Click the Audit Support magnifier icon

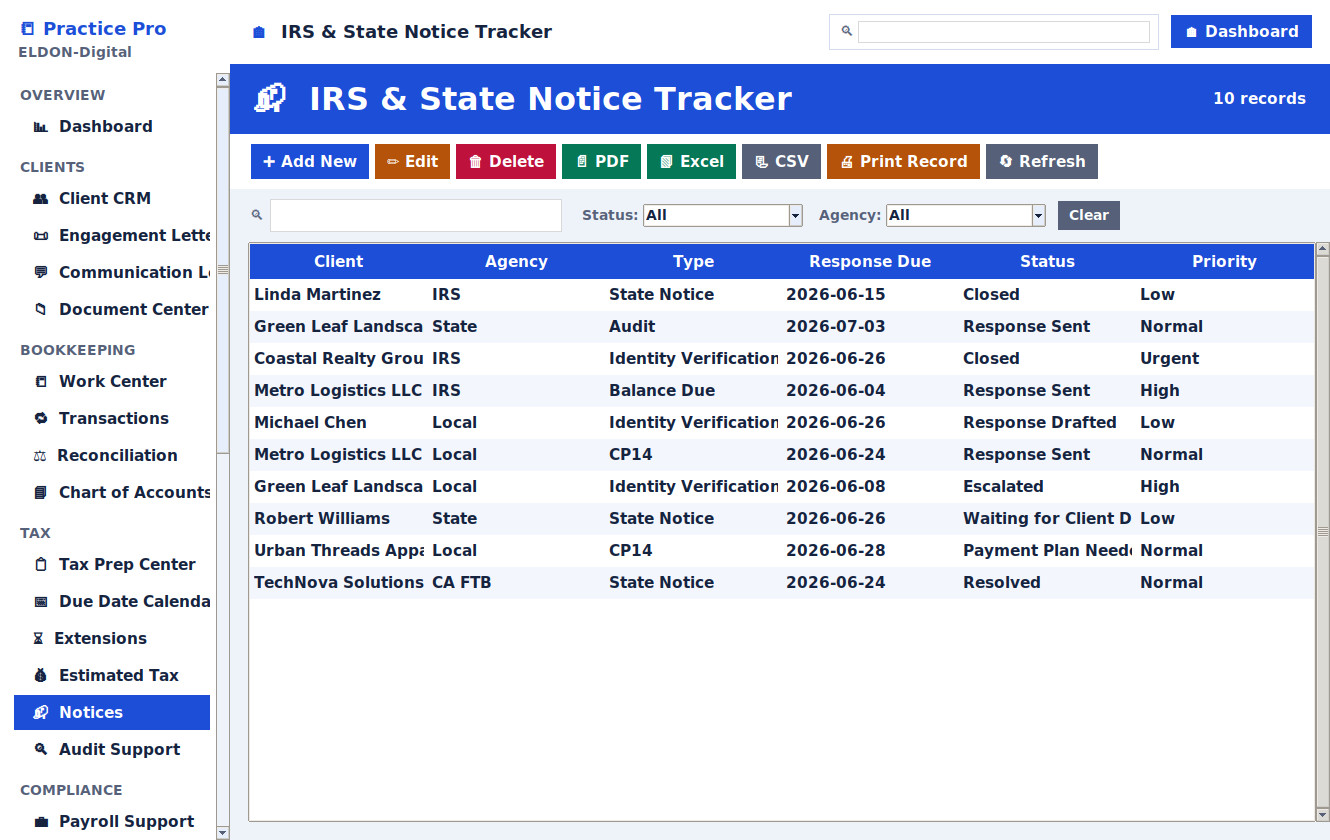pyautogui.click(x=41, y=750)
